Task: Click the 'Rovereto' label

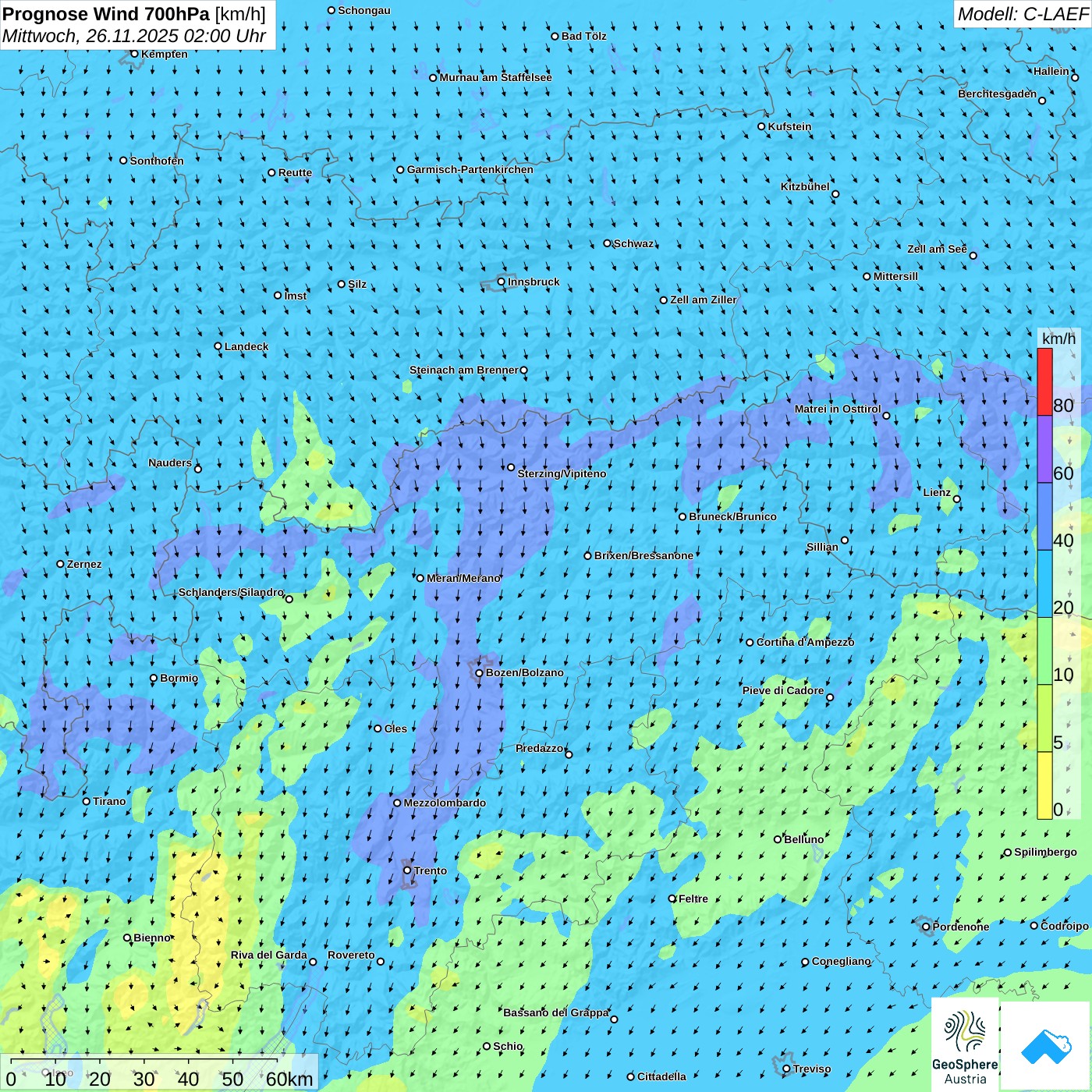Action: point(351,955)
